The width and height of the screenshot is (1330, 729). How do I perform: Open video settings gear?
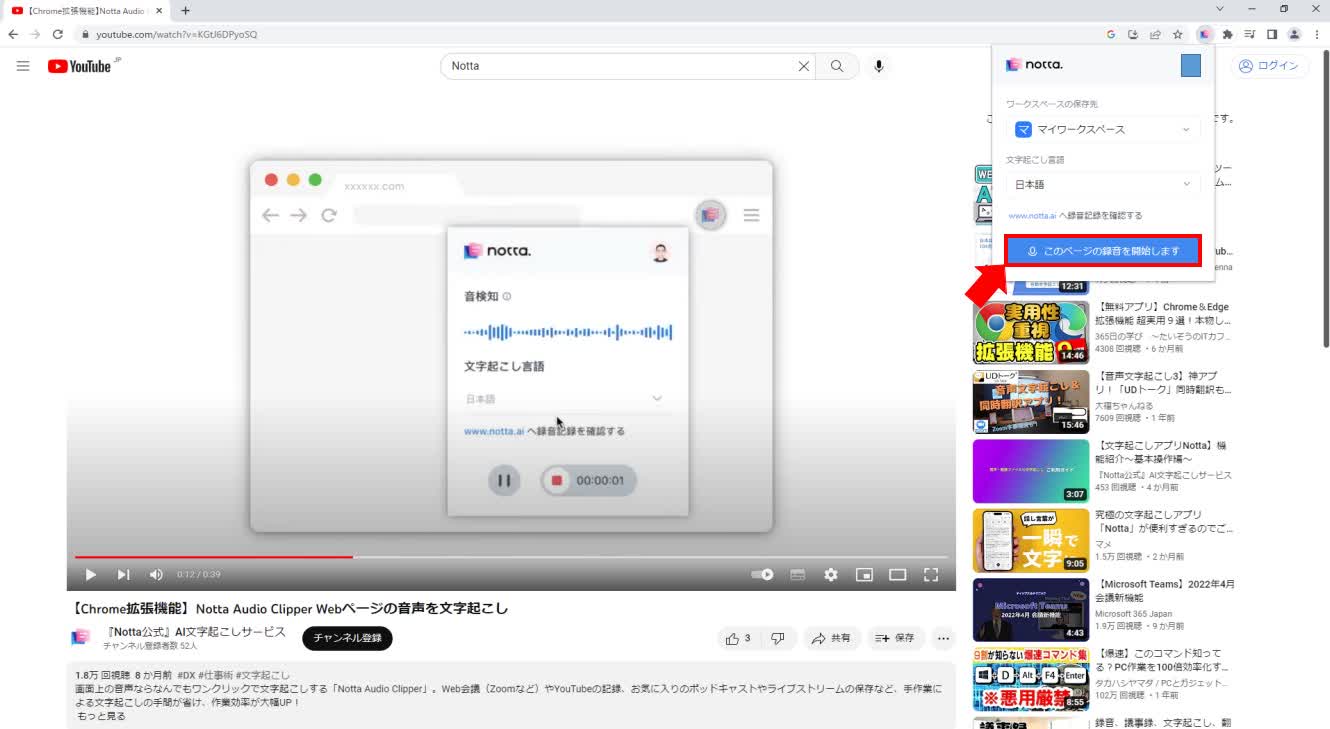coord(830,575)
